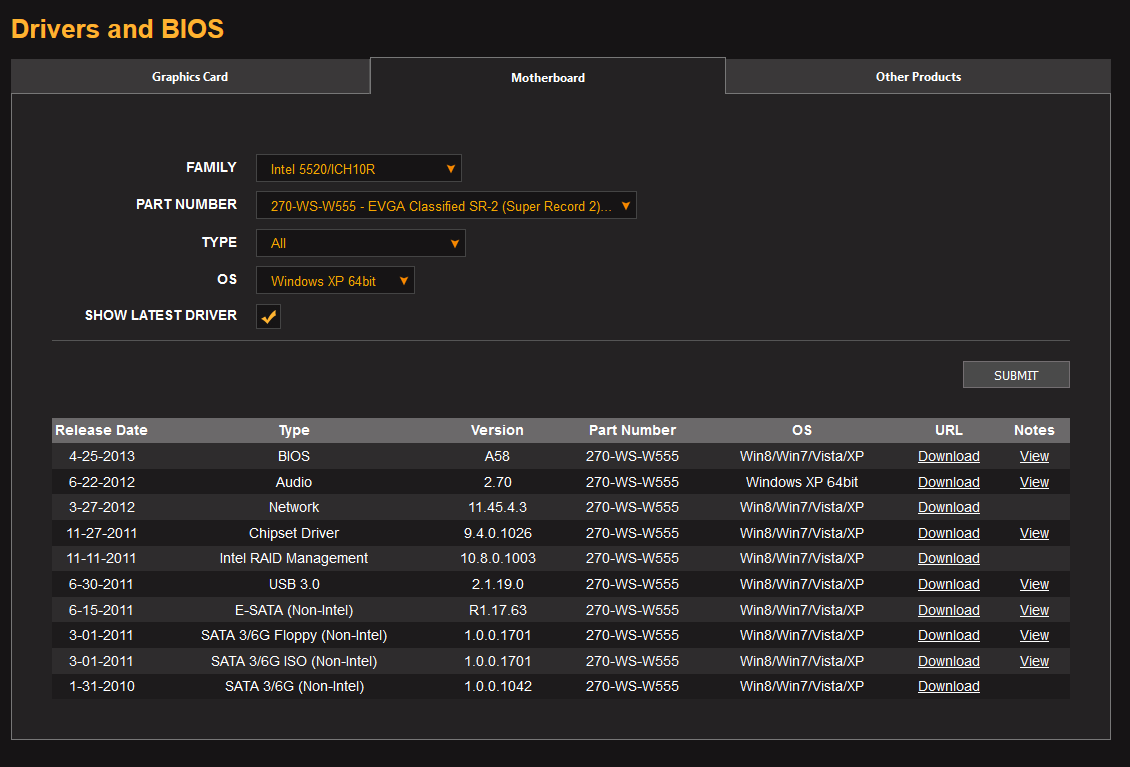Click the Version column header
Screen dimensions: 1130x767
click(497, 430)
